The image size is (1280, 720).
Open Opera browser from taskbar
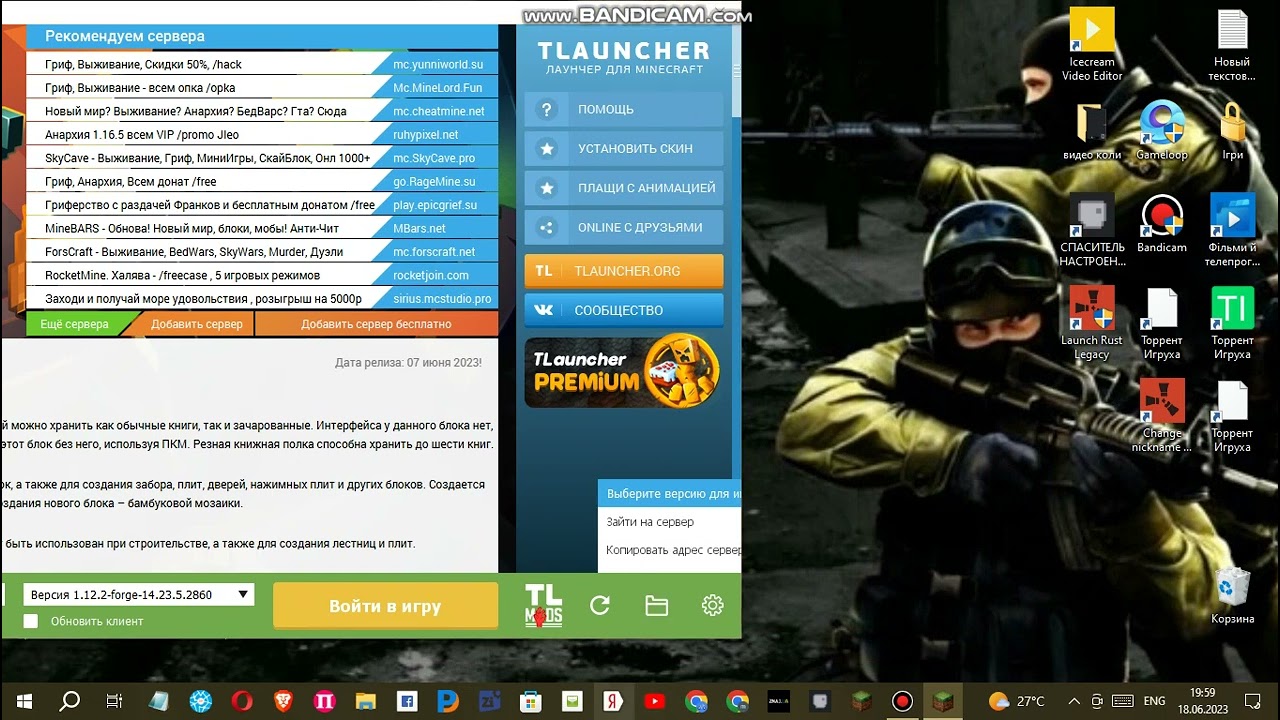click(x=242, y=701)
